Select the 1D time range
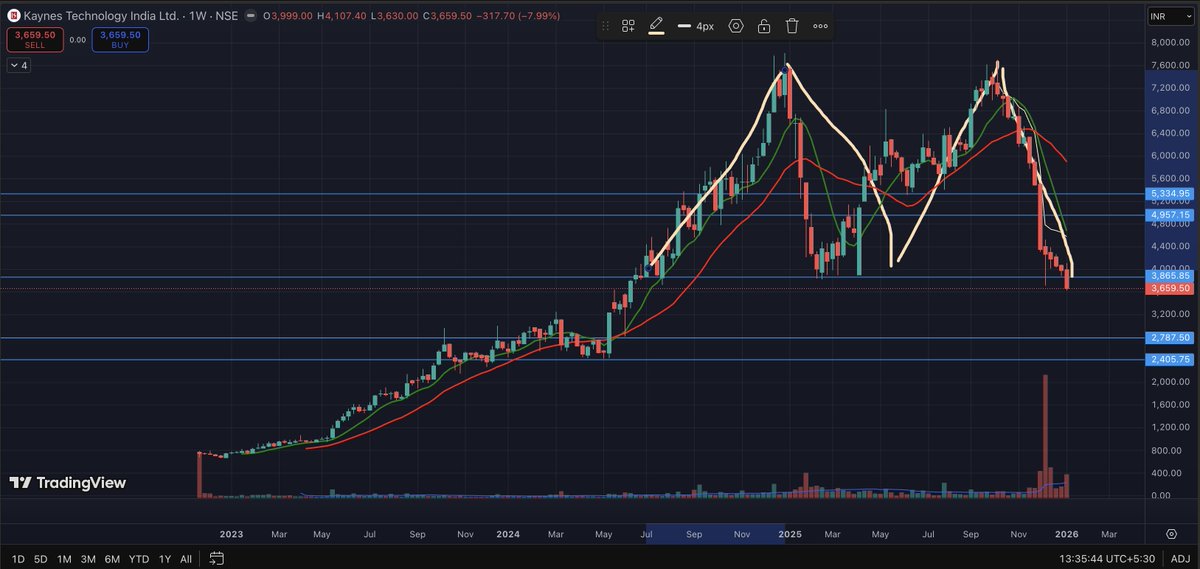The height and width of the screenshot is (569, 1200). point(17,559)
